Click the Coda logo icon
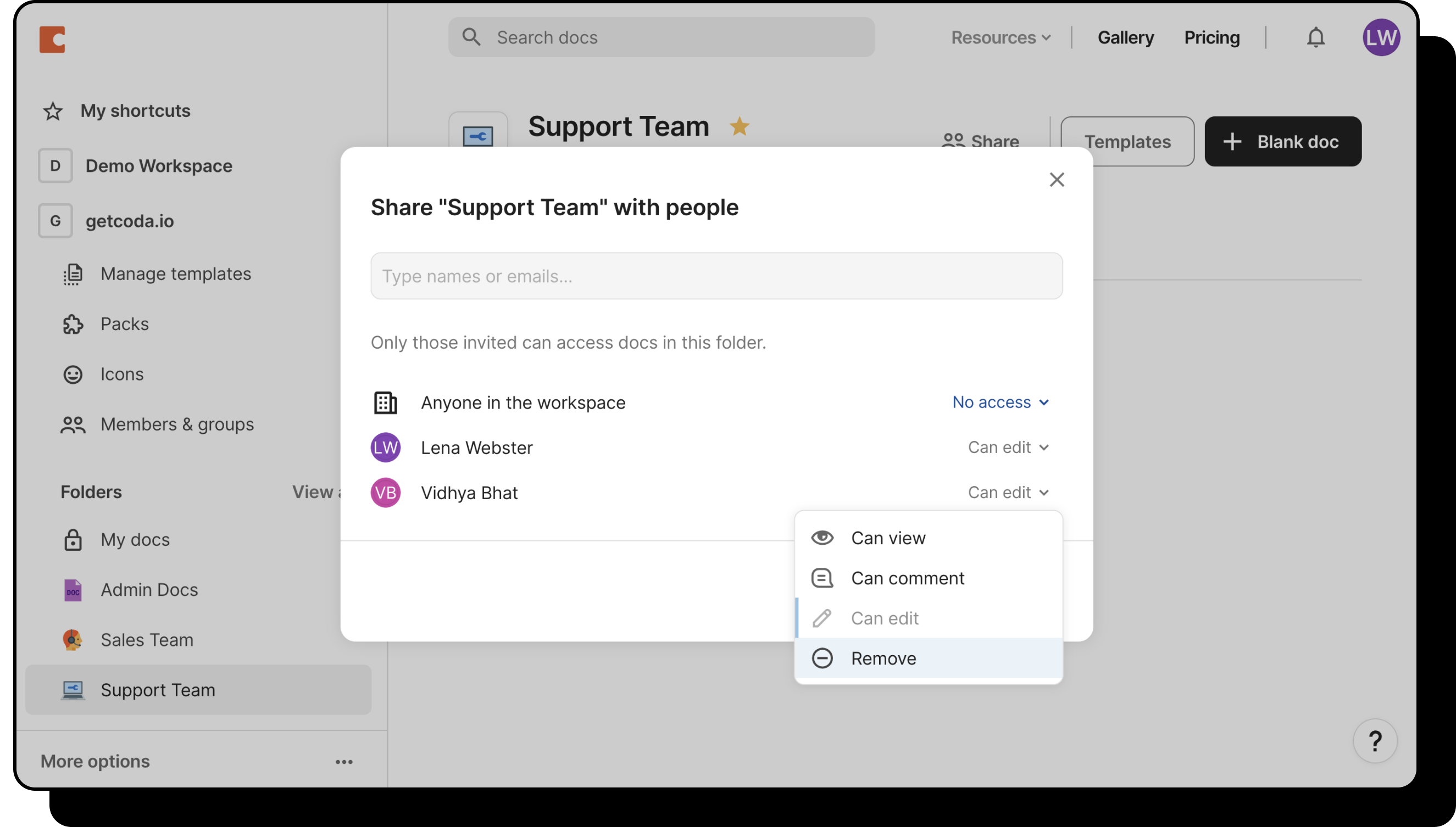1456x827 pixels. tap(52, 39)
